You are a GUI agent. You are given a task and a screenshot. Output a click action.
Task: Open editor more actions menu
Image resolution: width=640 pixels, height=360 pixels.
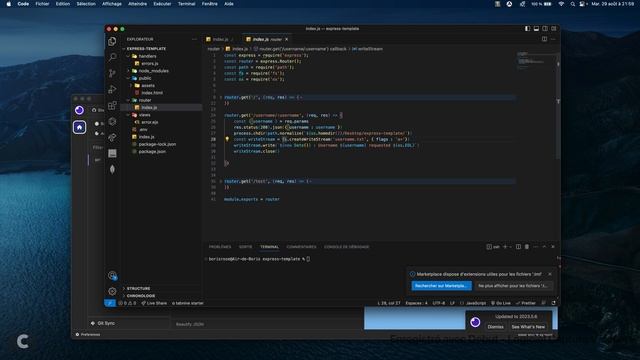(553, 39)
